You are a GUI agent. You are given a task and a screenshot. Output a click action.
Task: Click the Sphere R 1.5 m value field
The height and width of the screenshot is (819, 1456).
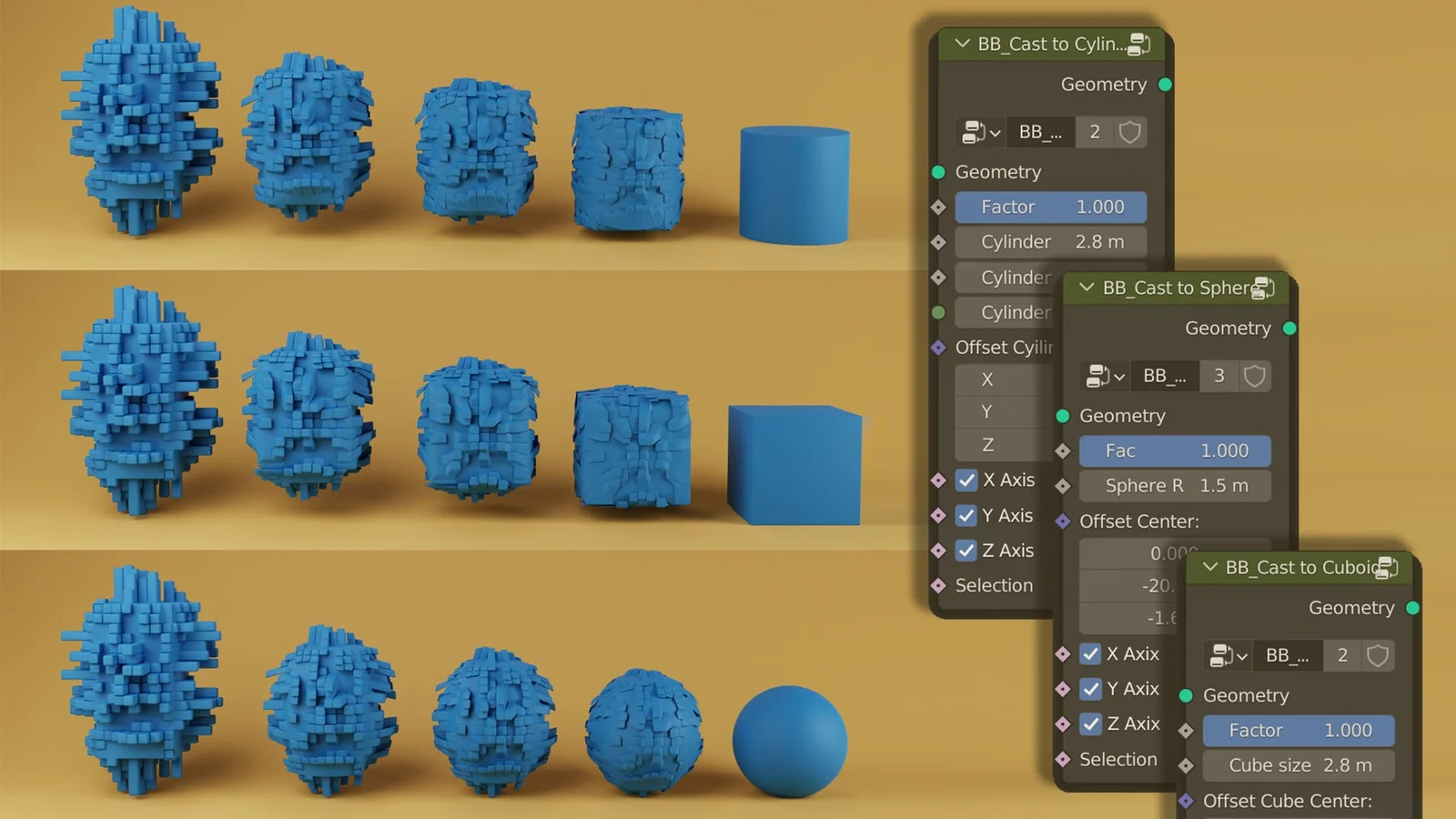point(1174,485)
